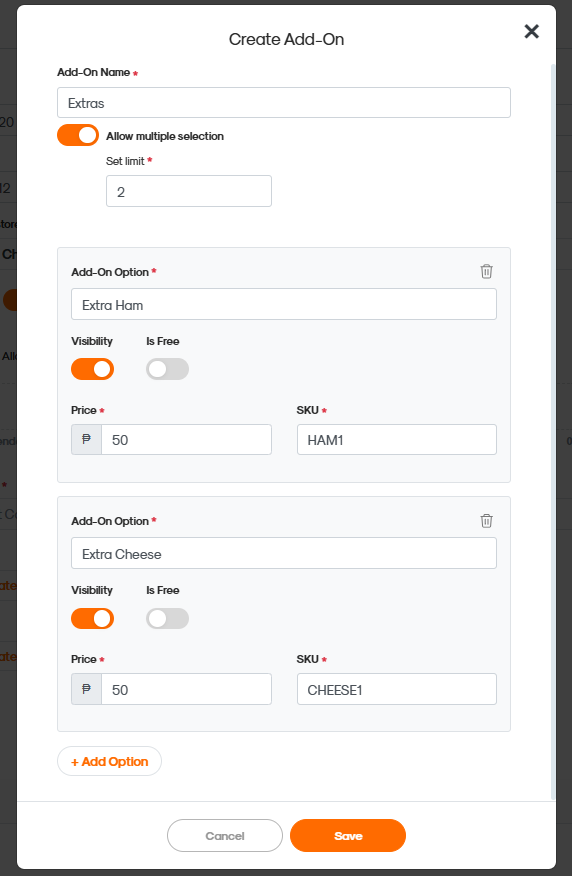Close the Create Add-On dialog
Viewport: 572px width, 876px height.
click(531, 31)
